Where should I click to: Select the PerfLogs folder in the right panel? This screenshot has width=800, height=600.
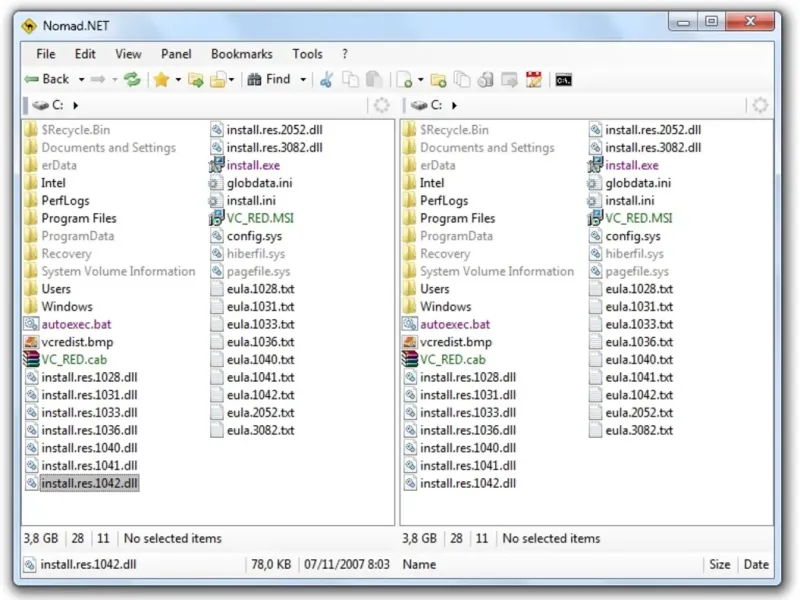point(436,201)
